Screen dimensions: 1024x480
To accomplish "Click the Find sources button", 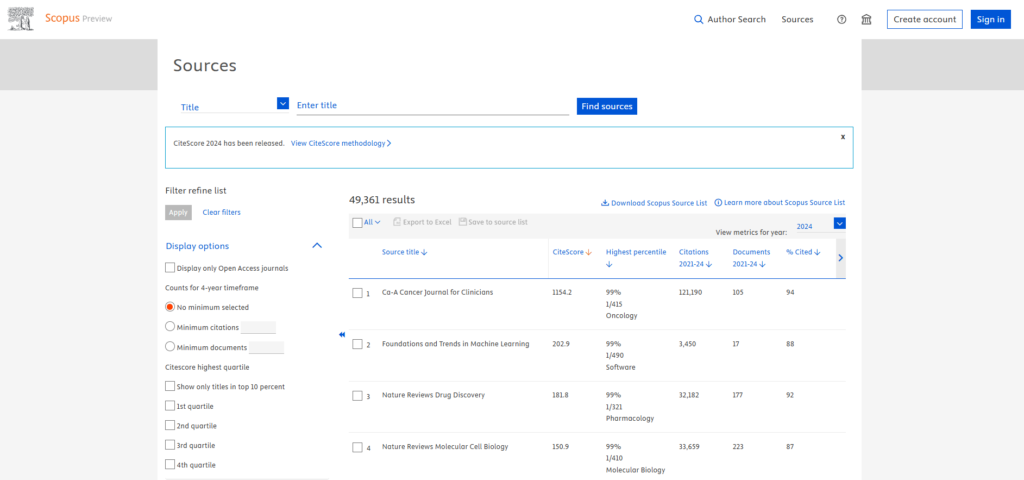I will pyautogui.click(x=606, y=106).
